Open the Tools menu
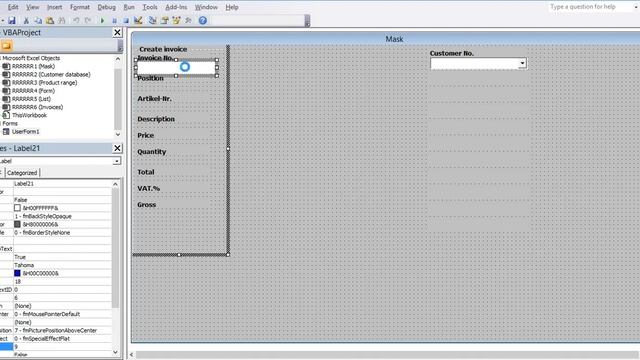Viewport: 640px width, 360px height. [150, 7]
